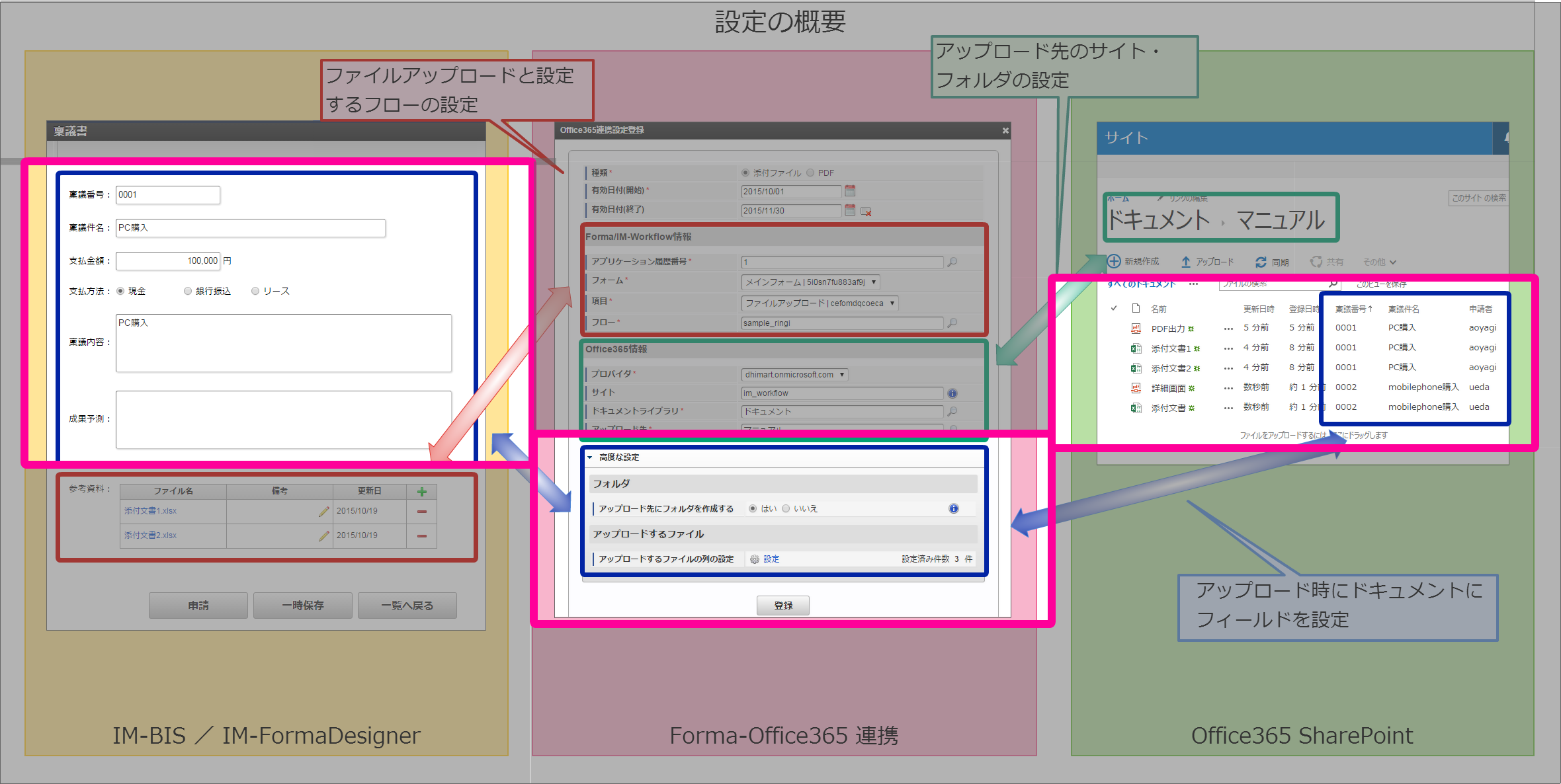Click the 申請 button on the 稟議書 form

[x=198, y=605]
